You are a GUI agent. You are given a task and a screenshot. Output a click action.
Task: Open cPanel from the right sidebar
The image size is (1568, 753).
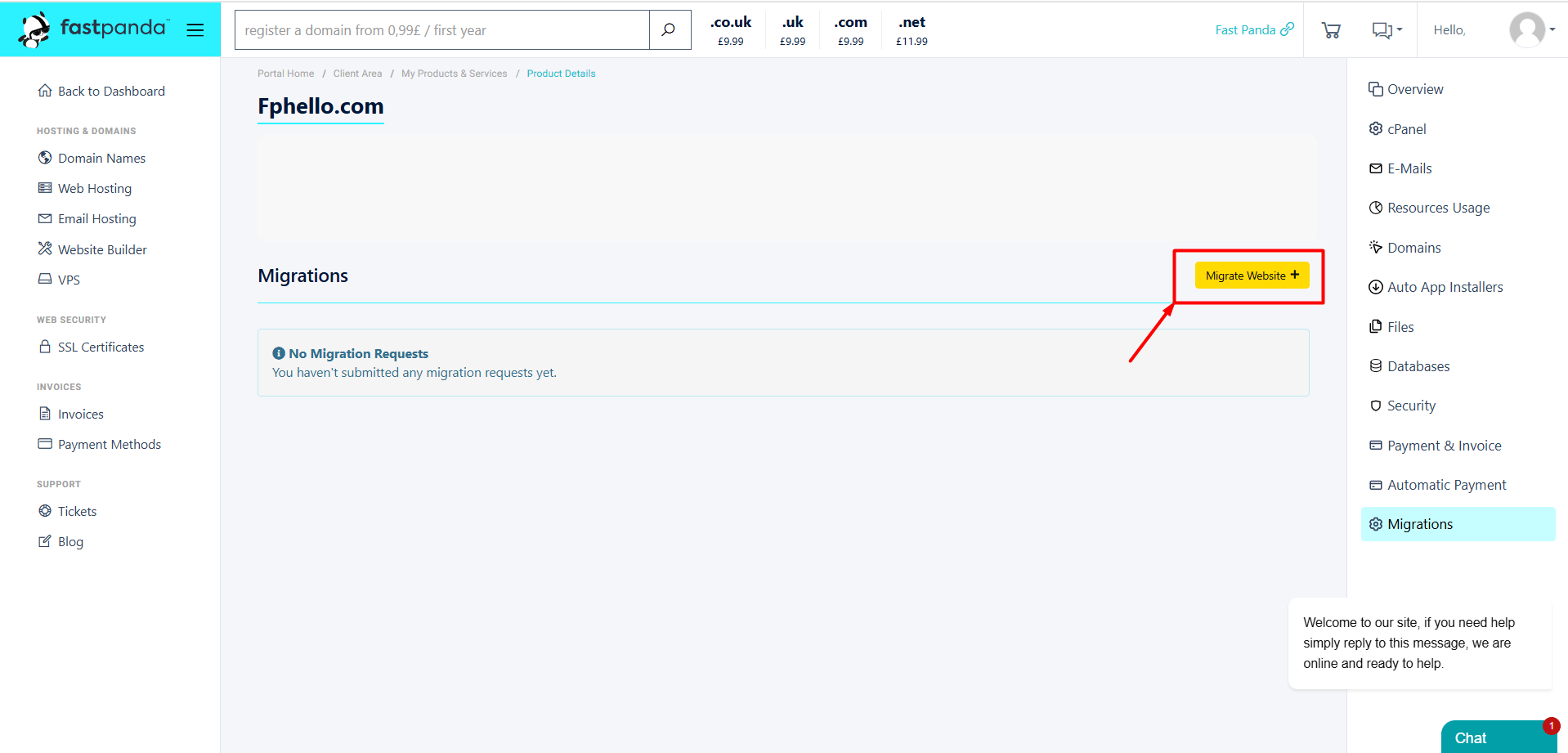1406,129
